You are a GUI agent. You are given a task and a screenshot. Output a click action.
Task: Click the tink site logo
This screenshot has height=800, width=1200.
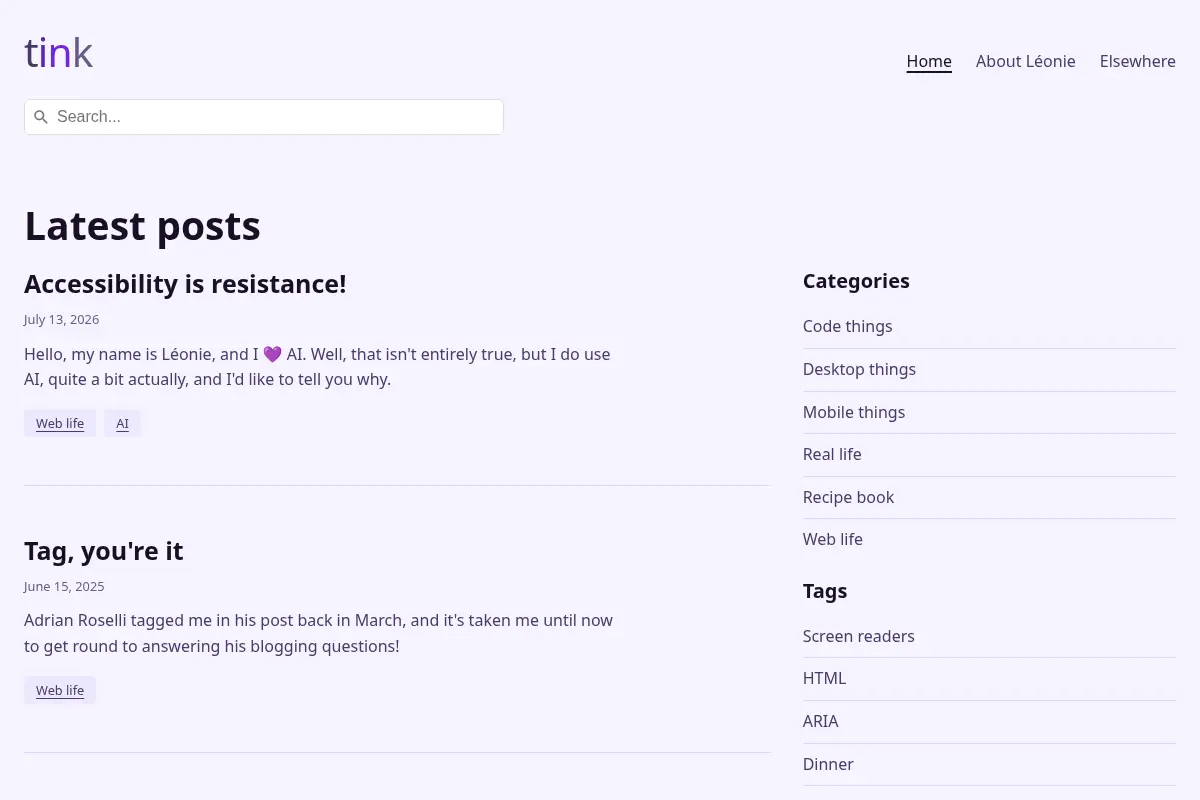[59, 54]
